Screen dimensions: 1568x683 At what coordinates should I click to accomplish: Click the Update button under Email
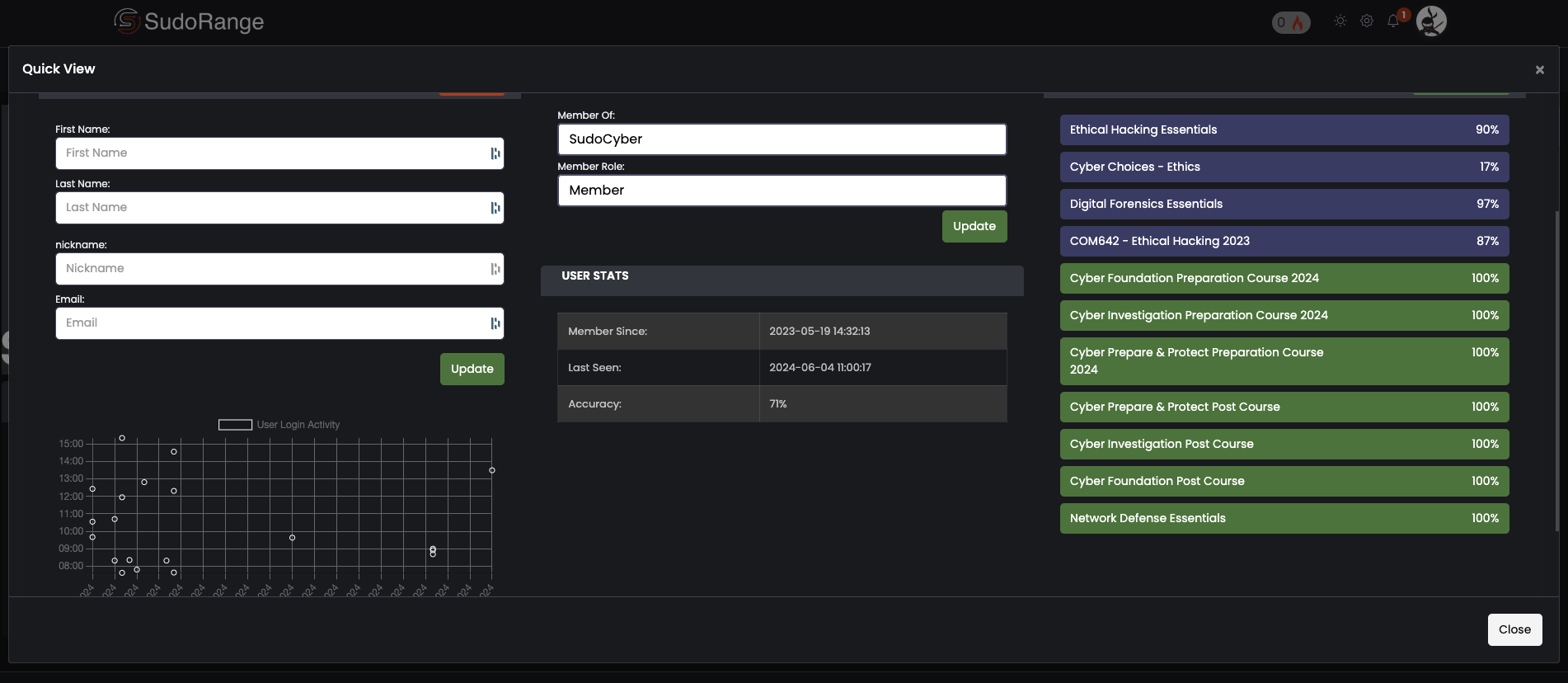472,369
